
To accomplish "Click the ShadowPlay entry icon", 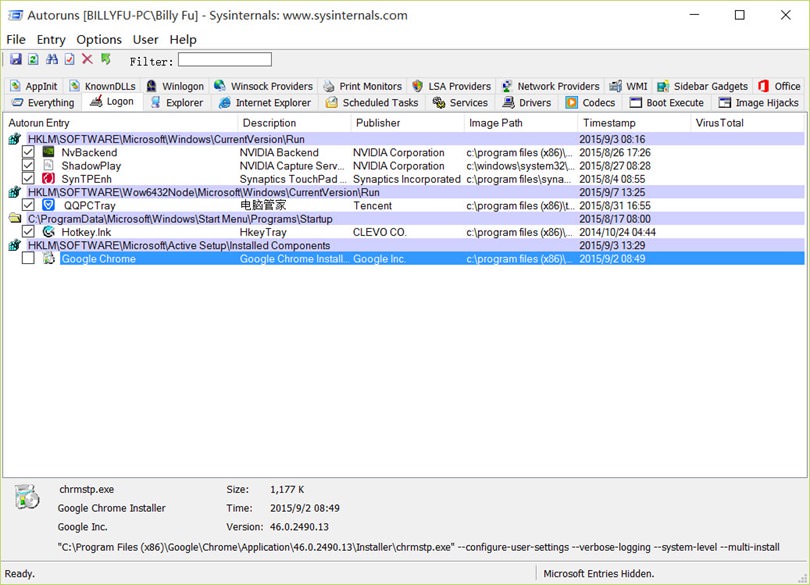I will [x=48, y=165].
